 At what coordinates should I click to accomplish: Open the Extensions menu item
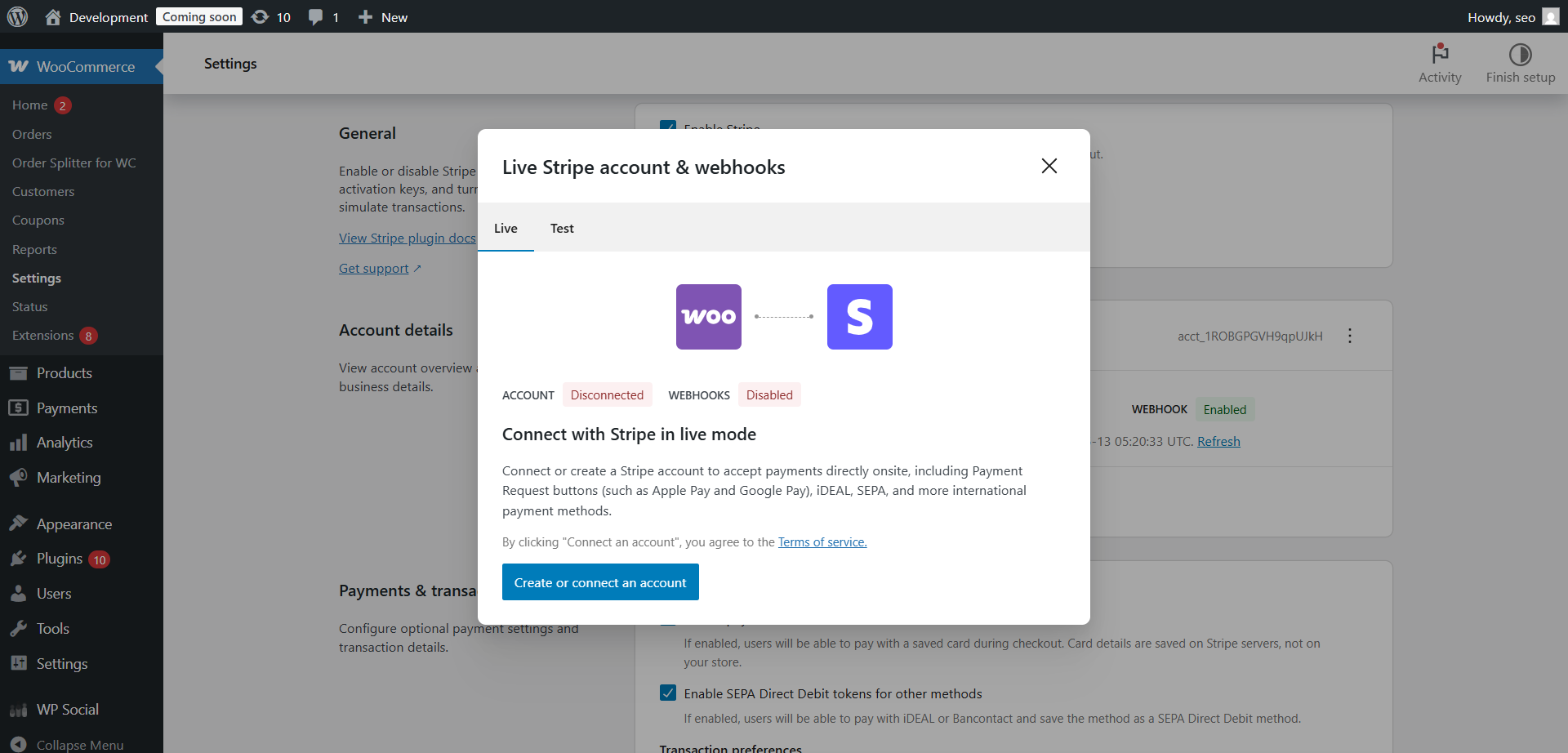tap(43, 335)
